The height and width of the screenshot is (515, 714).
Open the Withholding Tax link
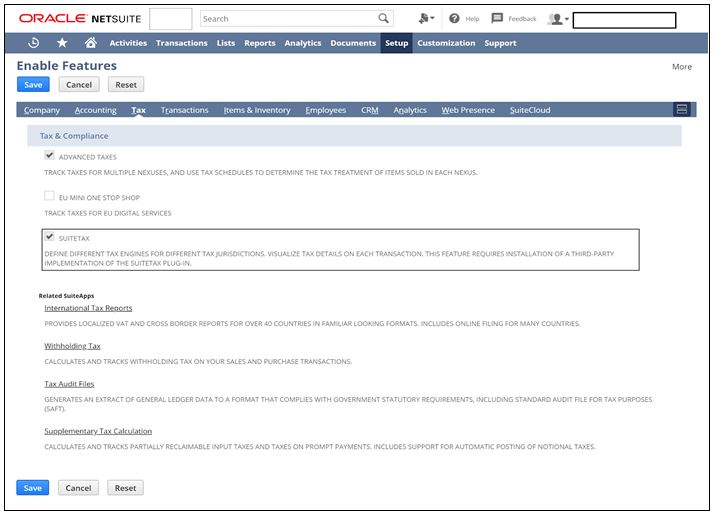[x=72, y=346]
